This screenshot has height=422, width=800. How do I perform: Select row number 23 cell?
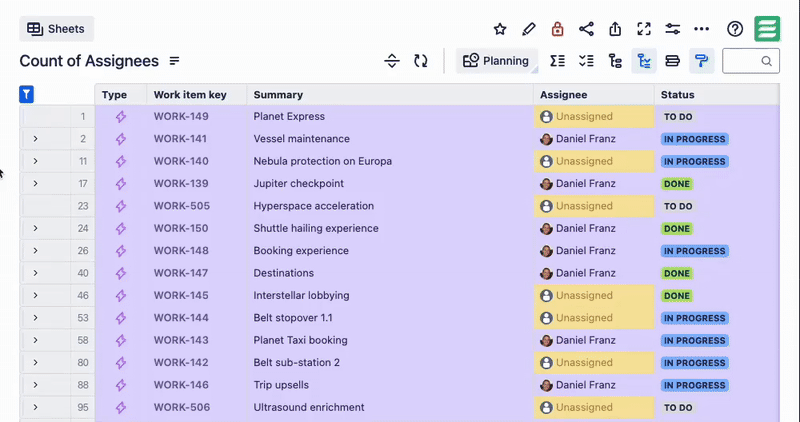point(83,206)
